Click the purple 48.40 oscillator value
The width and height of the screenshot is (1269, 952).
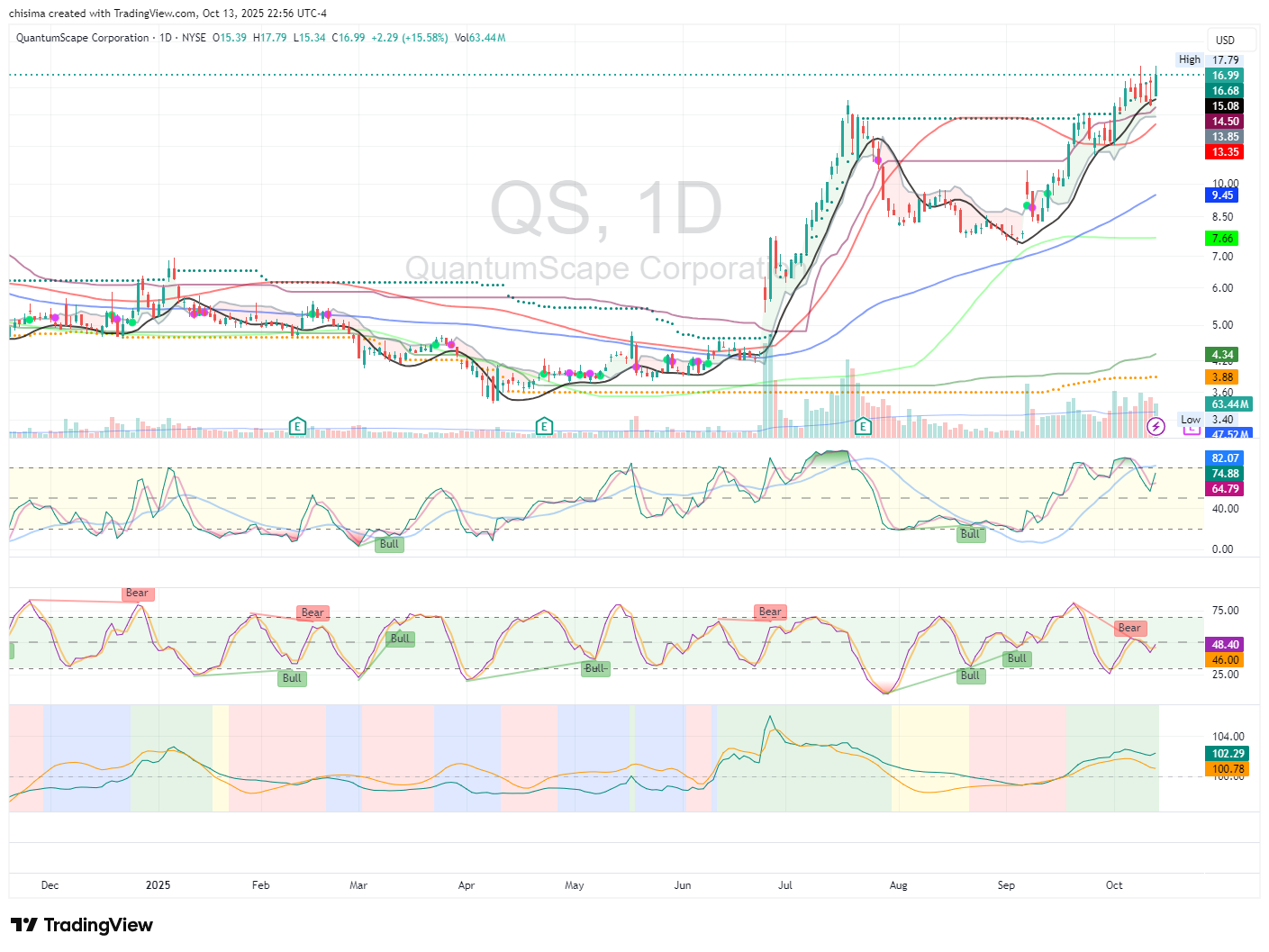1225,645
